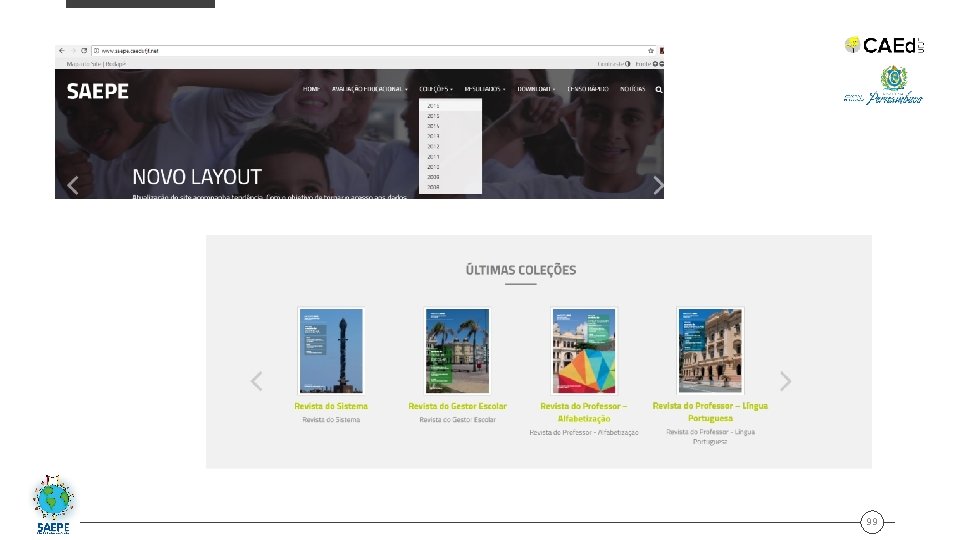Open the Revista do Professor Língua Portuguesa cover
Image resolution: width=960 pixels, height=540 pixels.
(x=710, y=351)
